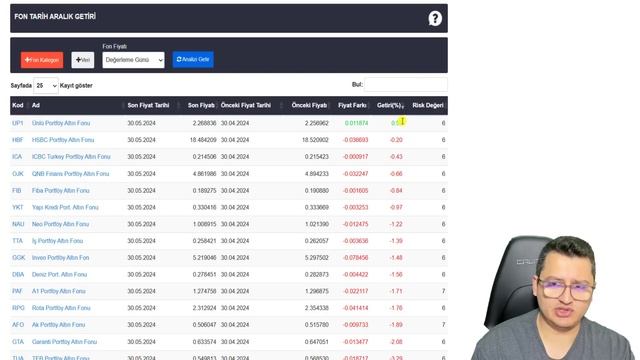
Task: Sort by Risk Değeri column header
Action: [x=428, y=105]
